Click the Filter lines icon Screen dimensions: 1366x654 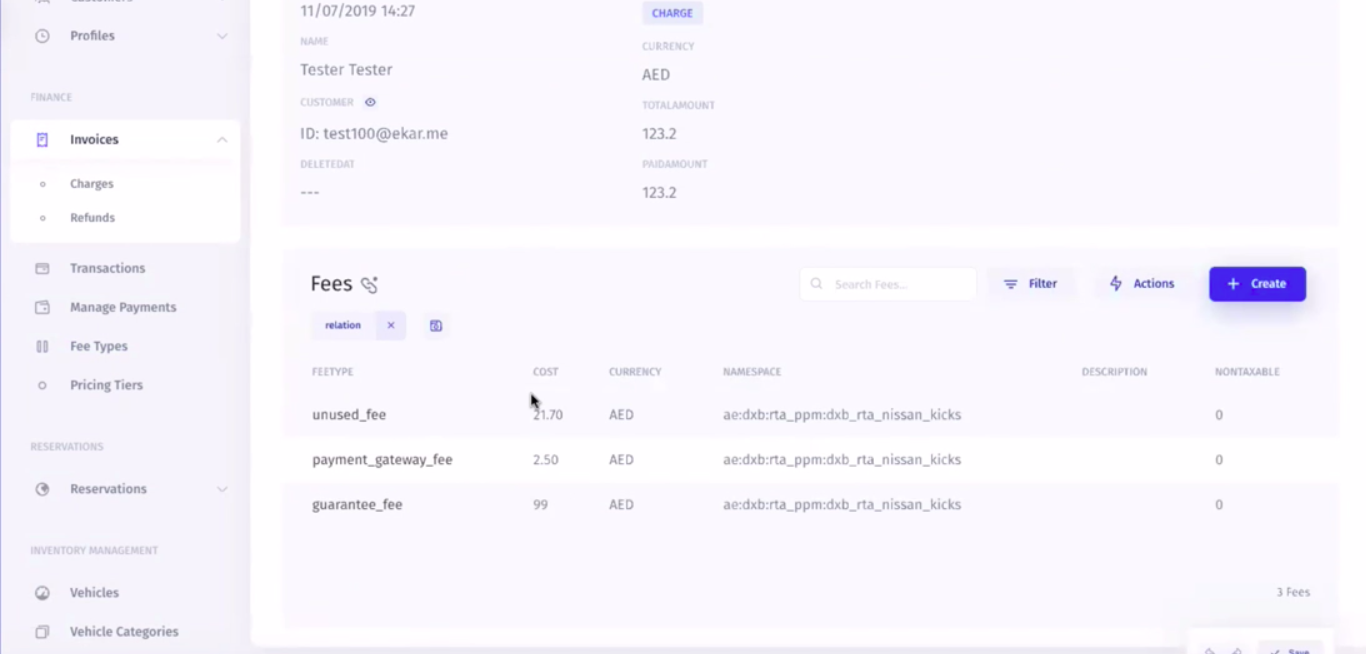(1010, 284)
